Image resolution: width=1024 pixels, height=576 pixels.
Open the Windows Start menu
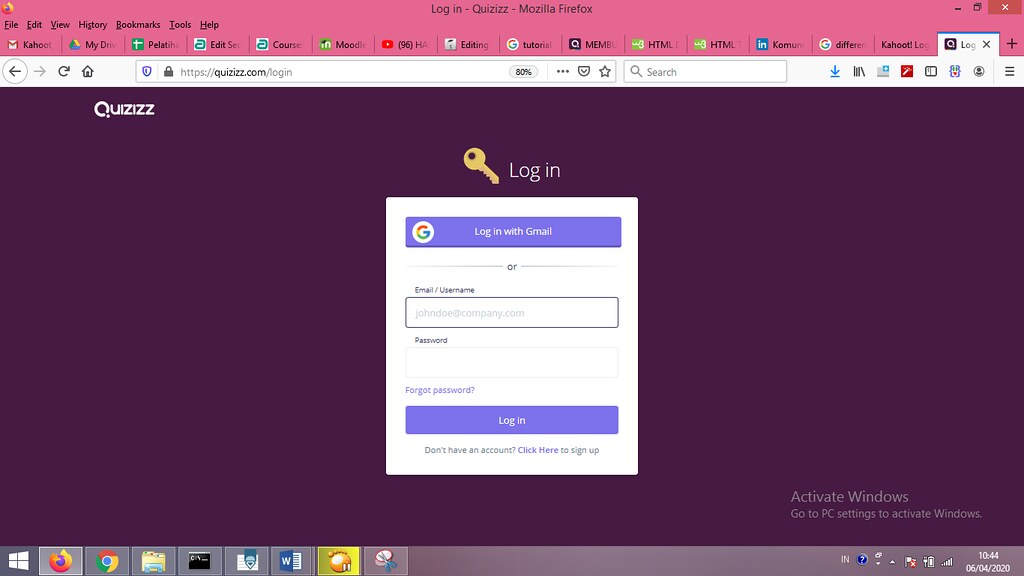(x=18, y=561)
